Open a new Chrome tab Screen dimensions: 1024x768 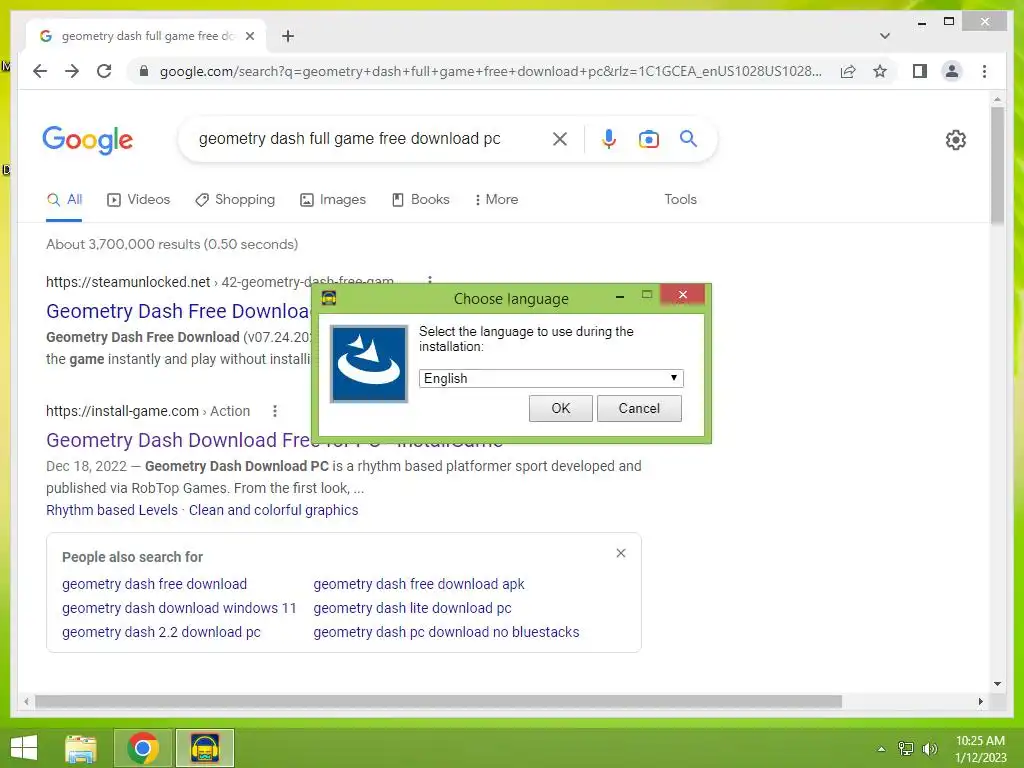click(288, 36)
